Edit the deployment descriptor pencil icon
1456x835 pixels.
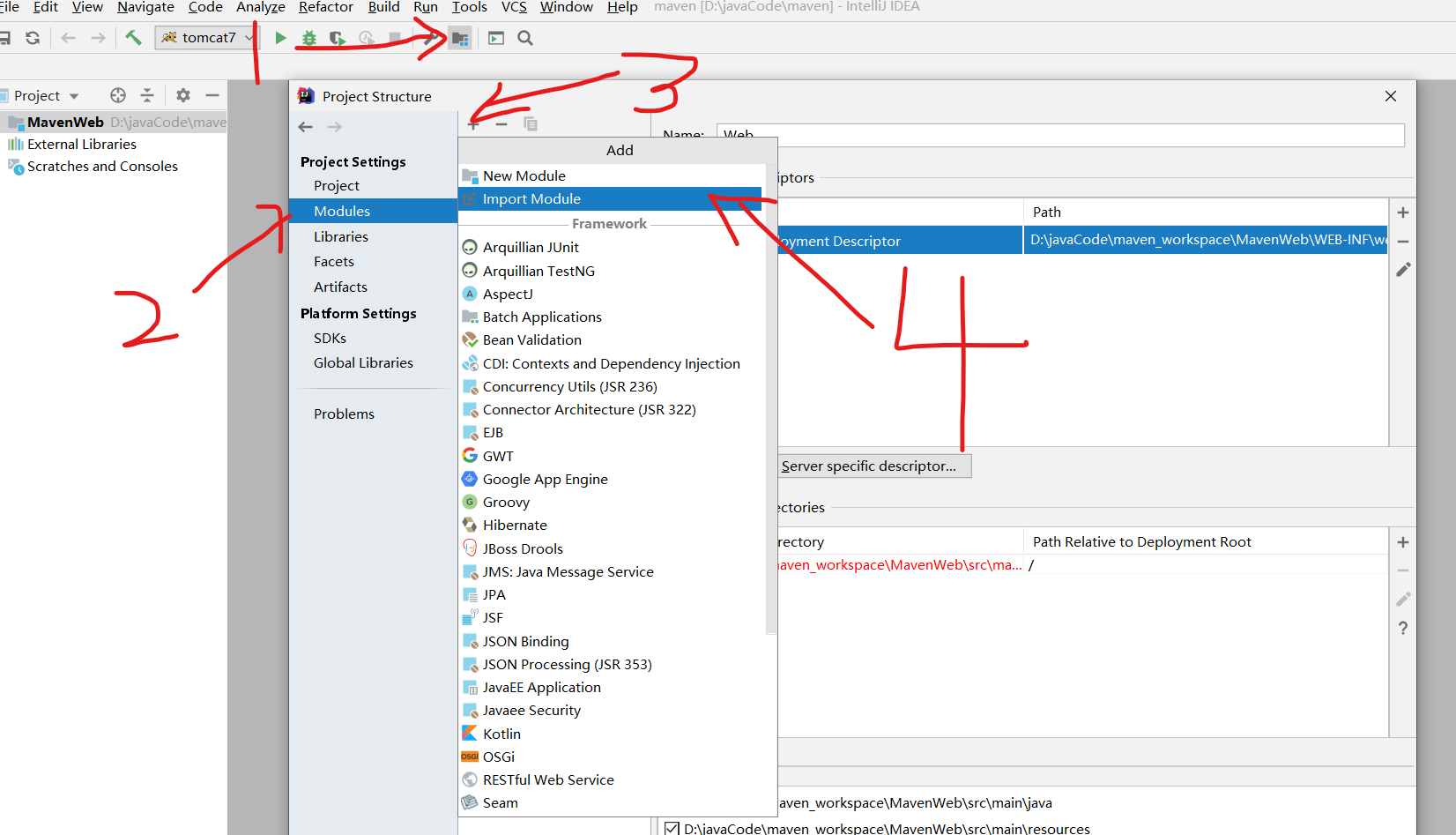(x=1403, y=269)
